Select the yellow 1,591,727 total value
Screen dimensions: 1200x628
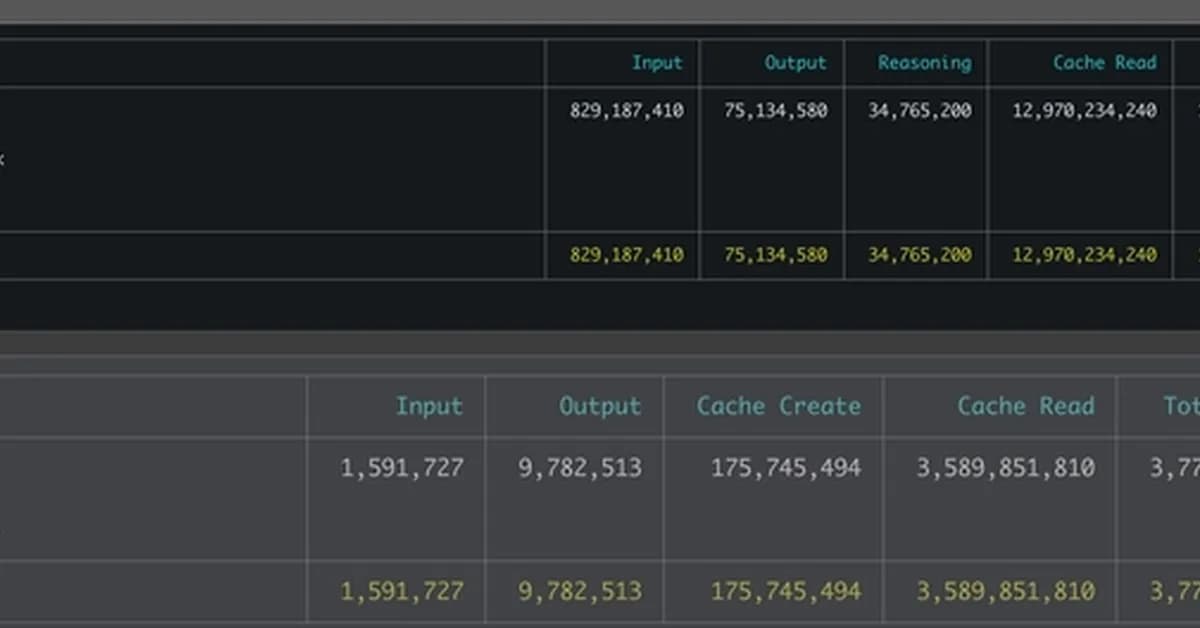coord(402,591)
